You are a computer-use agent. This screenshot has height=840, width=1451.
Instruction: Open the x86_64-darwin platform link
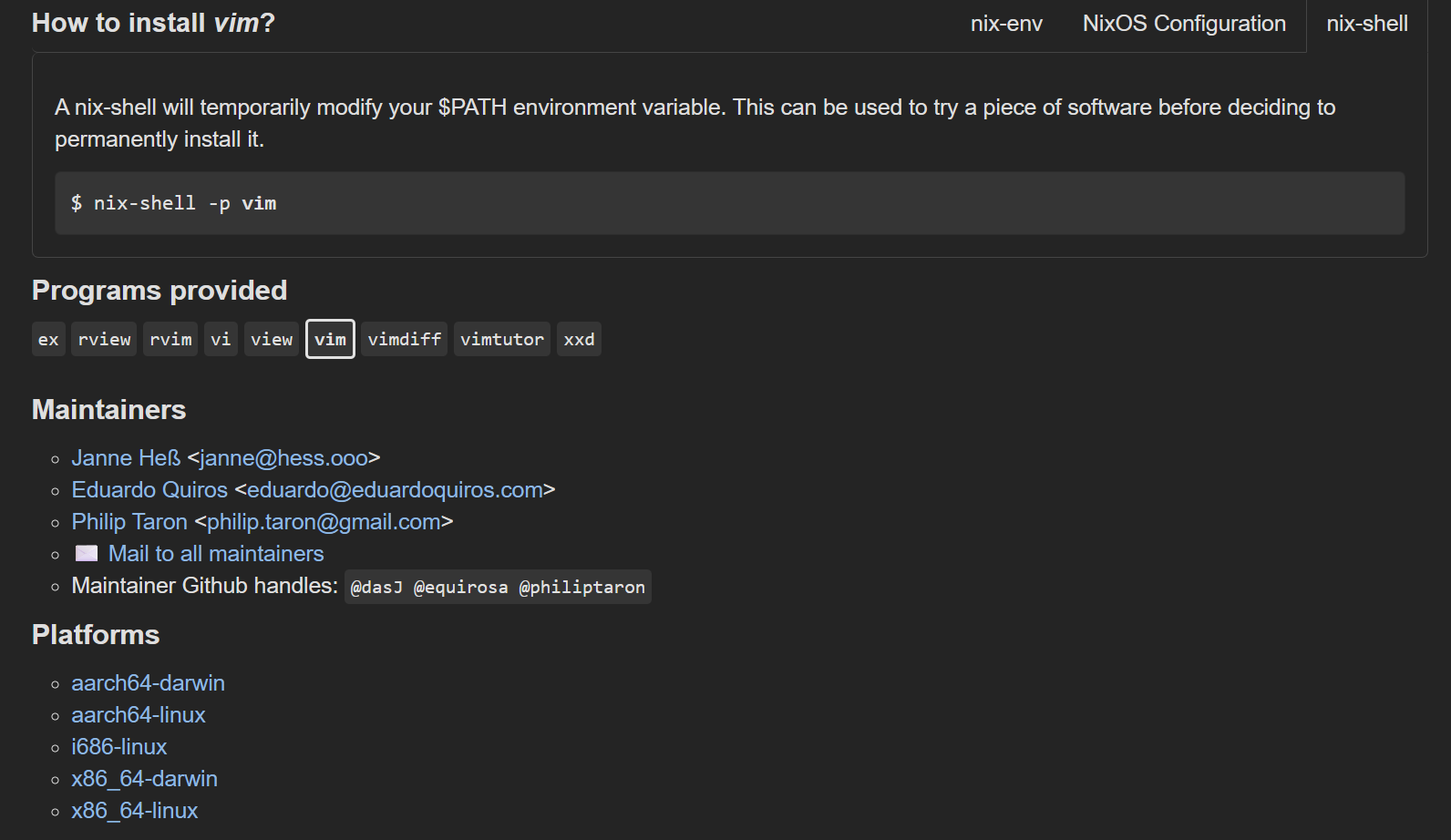coord(144,778)
